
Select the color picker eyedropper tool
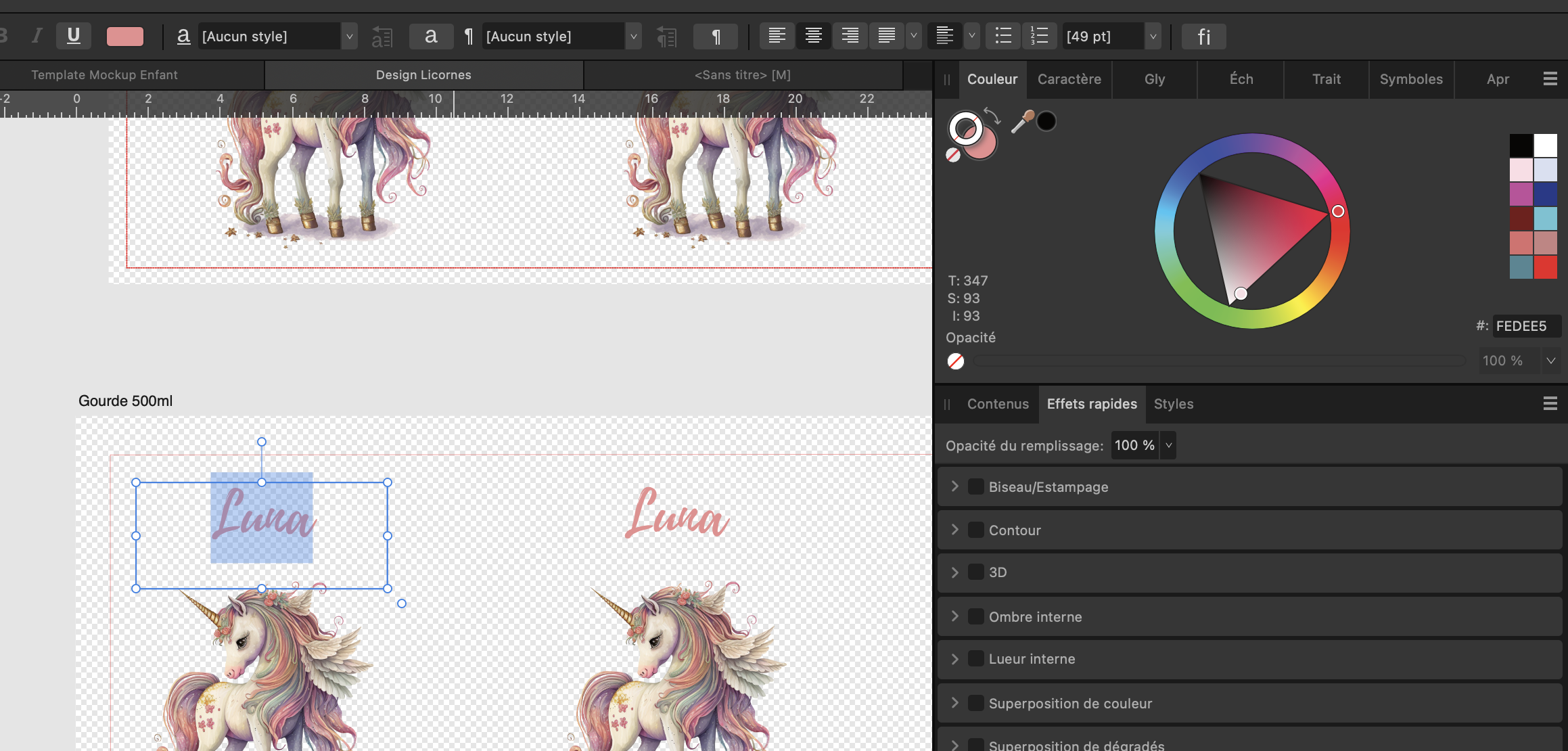[x=1021, y=122]
